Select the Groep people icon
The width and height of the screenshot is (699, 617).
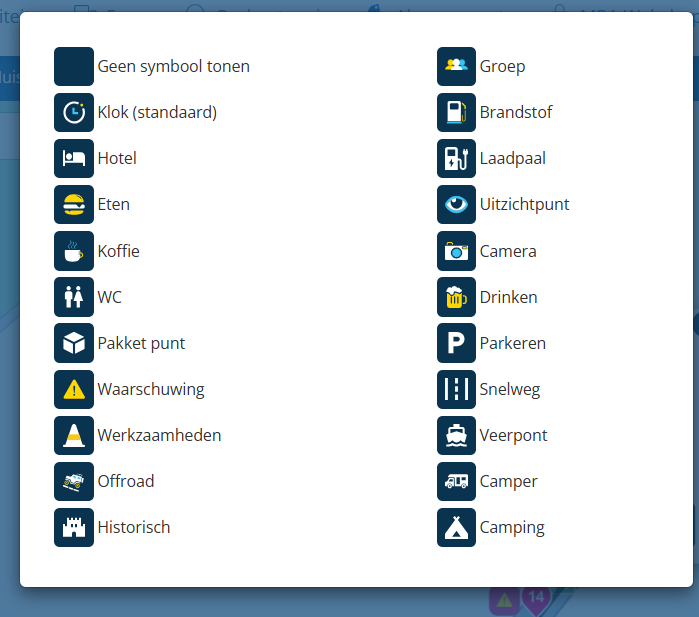coord(456,66)
